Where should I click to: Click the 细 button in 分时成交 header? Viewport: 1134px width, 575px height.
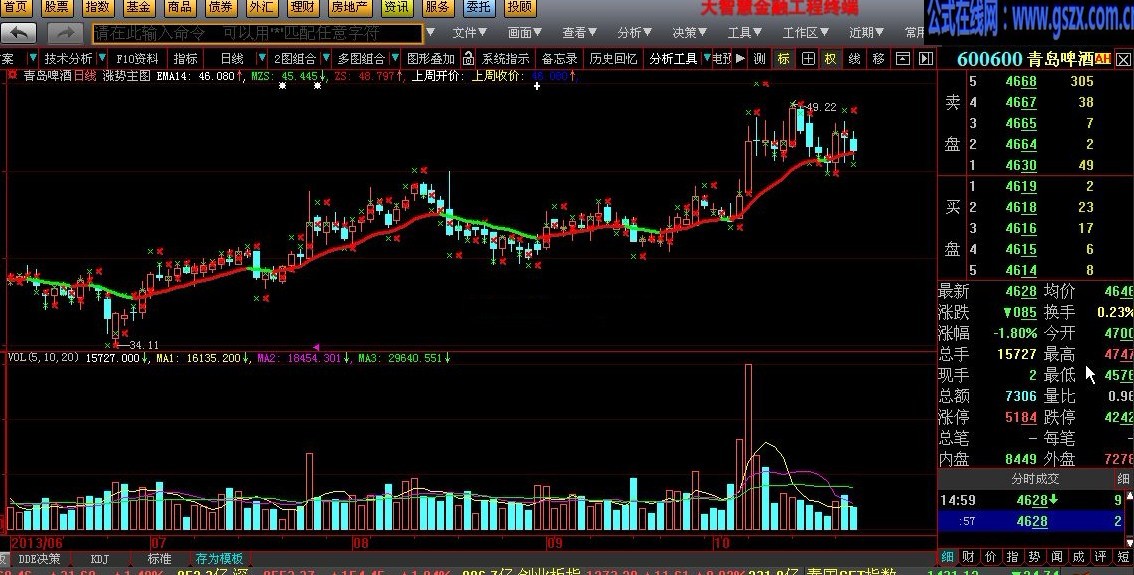[1123, 479]
